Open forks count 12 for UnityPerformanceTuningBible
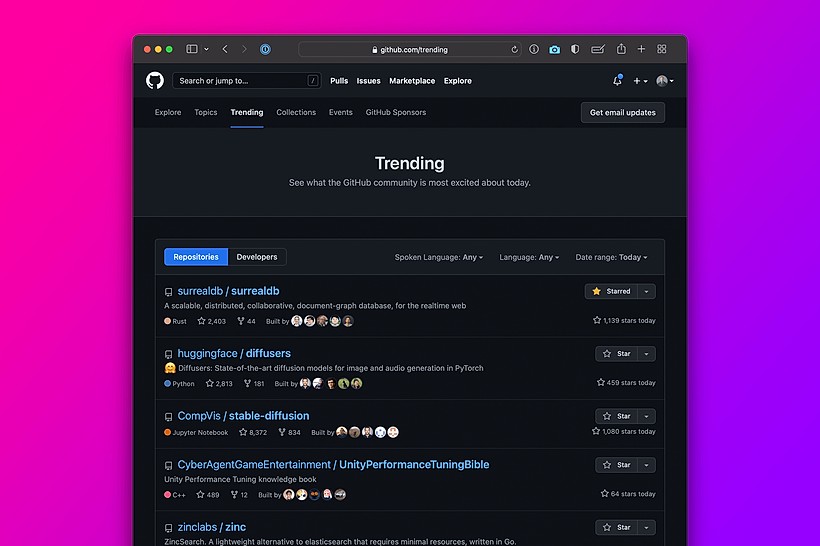Screen dimensions: 820x546 240,494
